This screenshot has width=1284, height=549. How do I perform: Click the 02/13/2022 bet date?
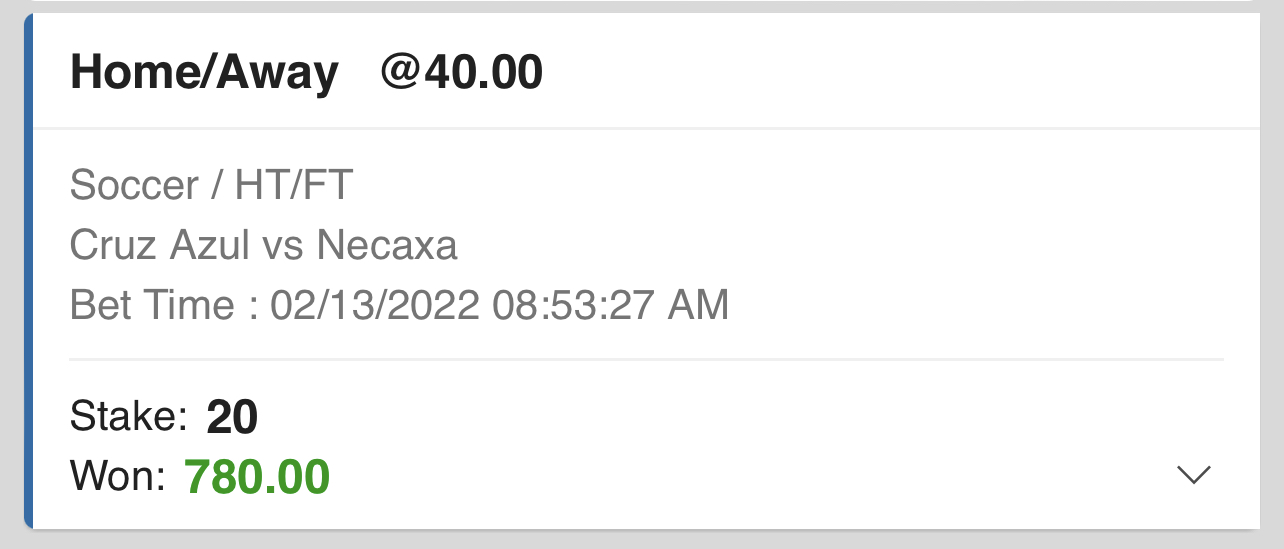click(x=375, y=305)
